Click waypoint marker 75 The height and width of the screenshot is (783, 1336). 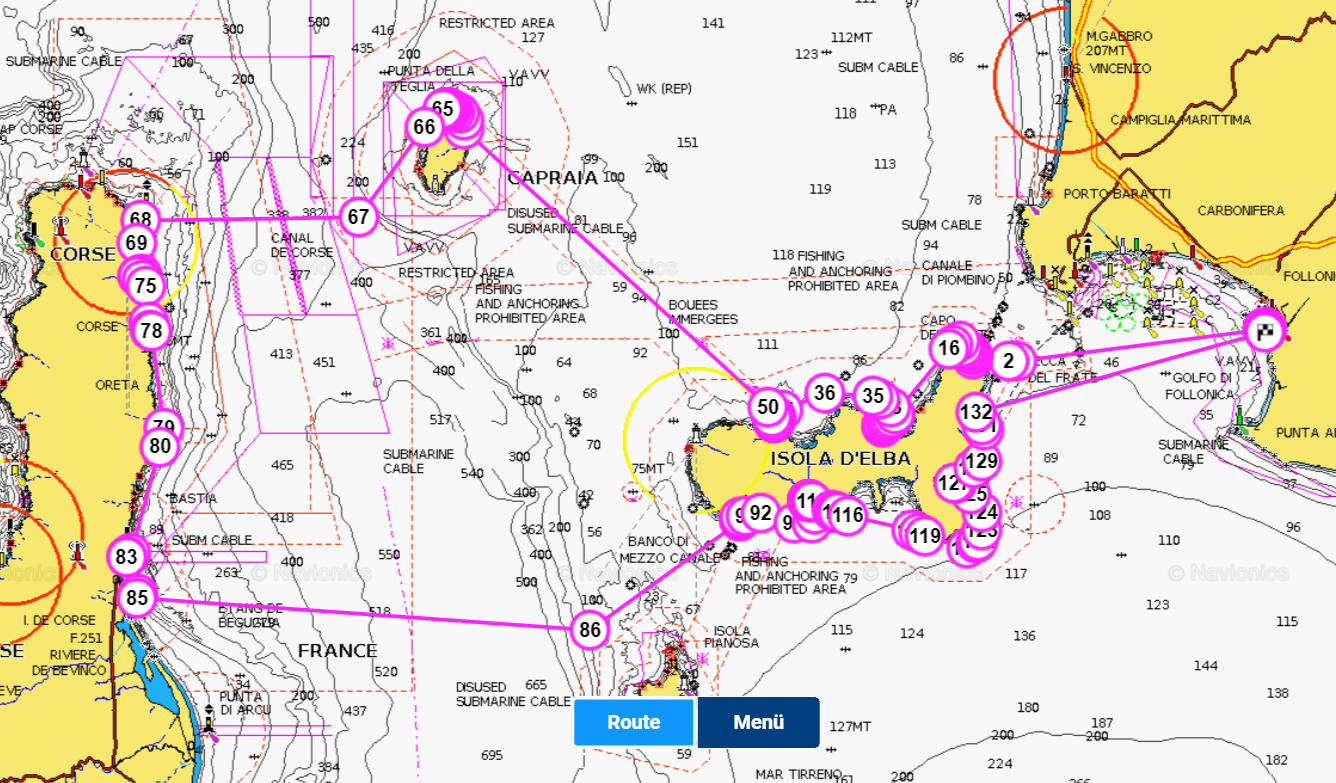tap(146, 285)
